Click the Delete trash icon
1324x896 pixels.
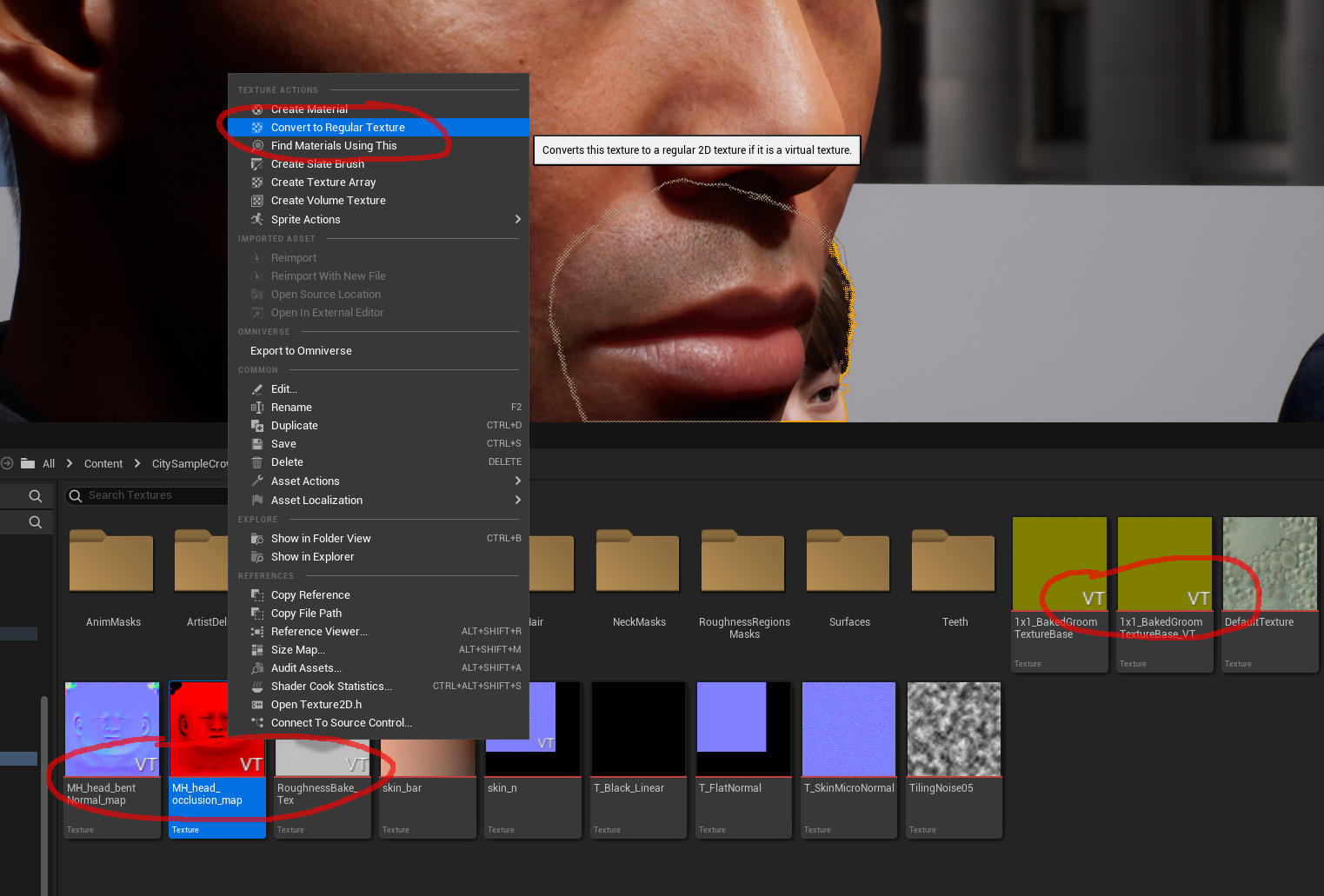tap(257, 462)
